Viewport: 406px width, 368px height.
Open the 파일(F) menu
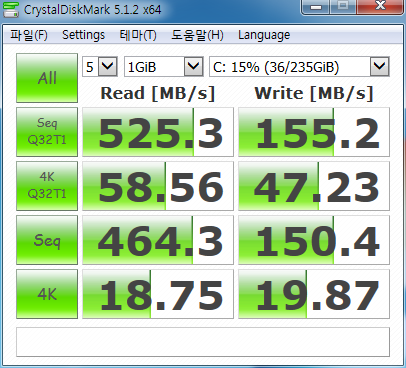pyautogui.click(x=29, y=35)
